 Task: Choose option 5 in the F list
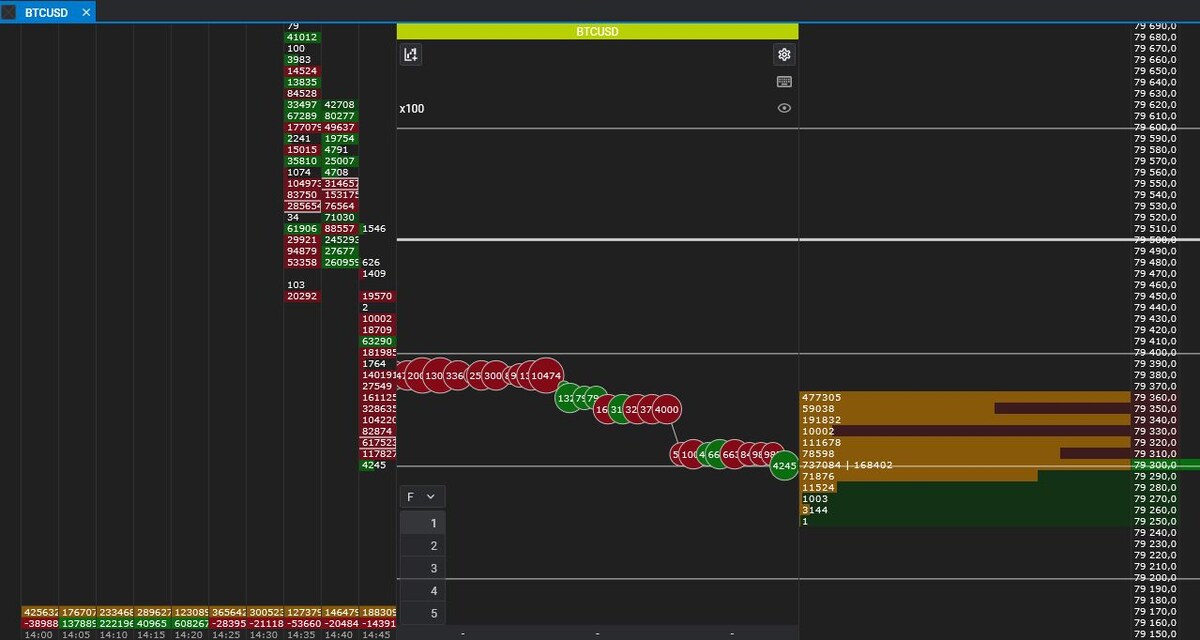pyautogui.click(x=422, y=614)
